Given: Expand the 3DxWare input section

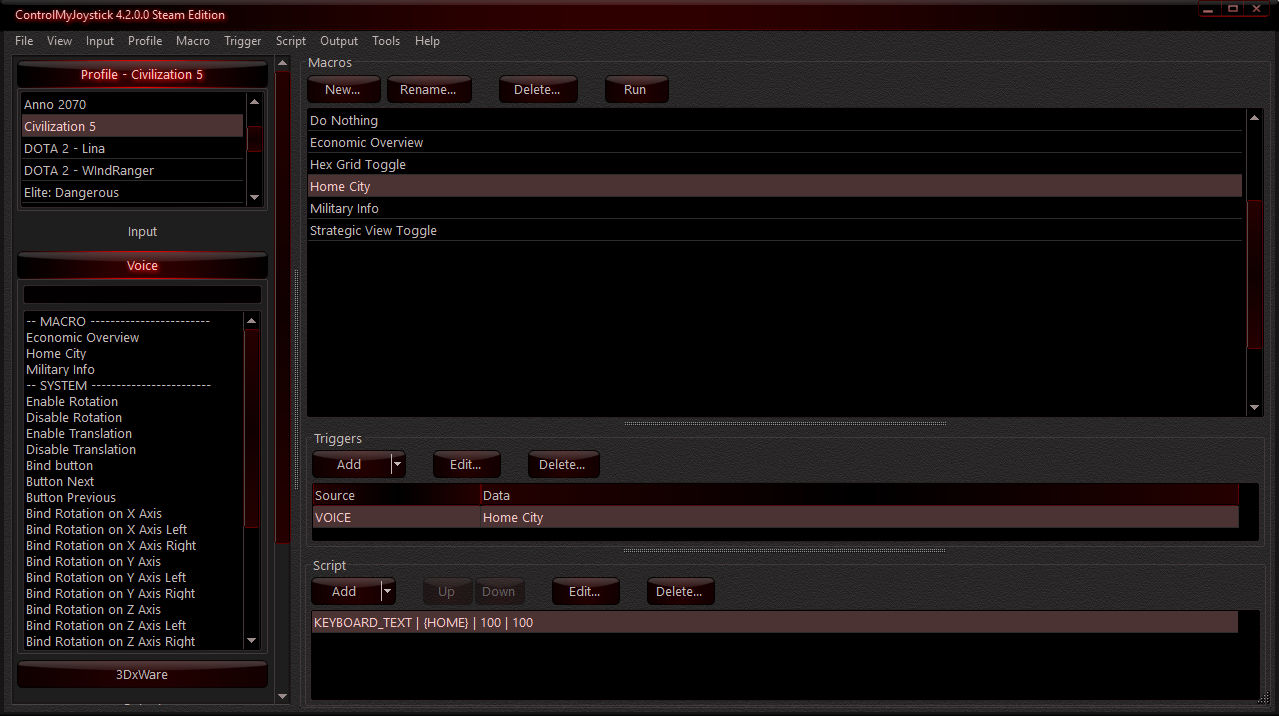Looking at the screenshot, I should point(142,675).
